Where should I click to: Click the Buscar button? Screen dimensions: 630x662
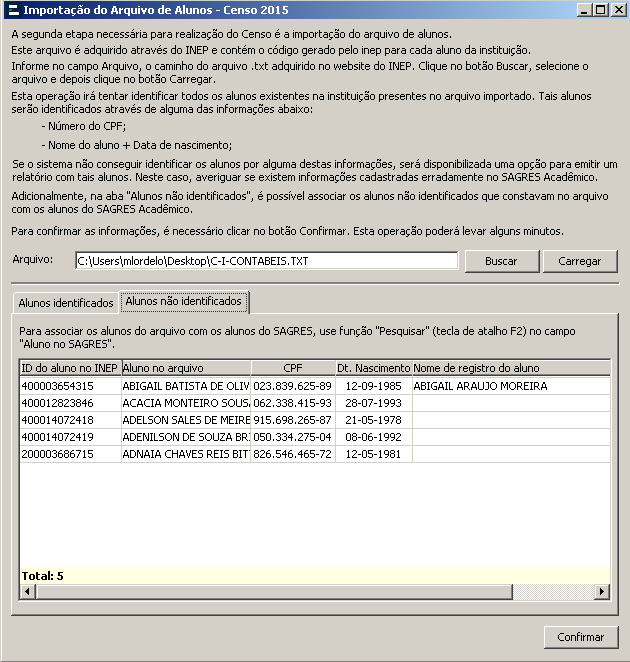pyautogui.click(x=501, y=261)
